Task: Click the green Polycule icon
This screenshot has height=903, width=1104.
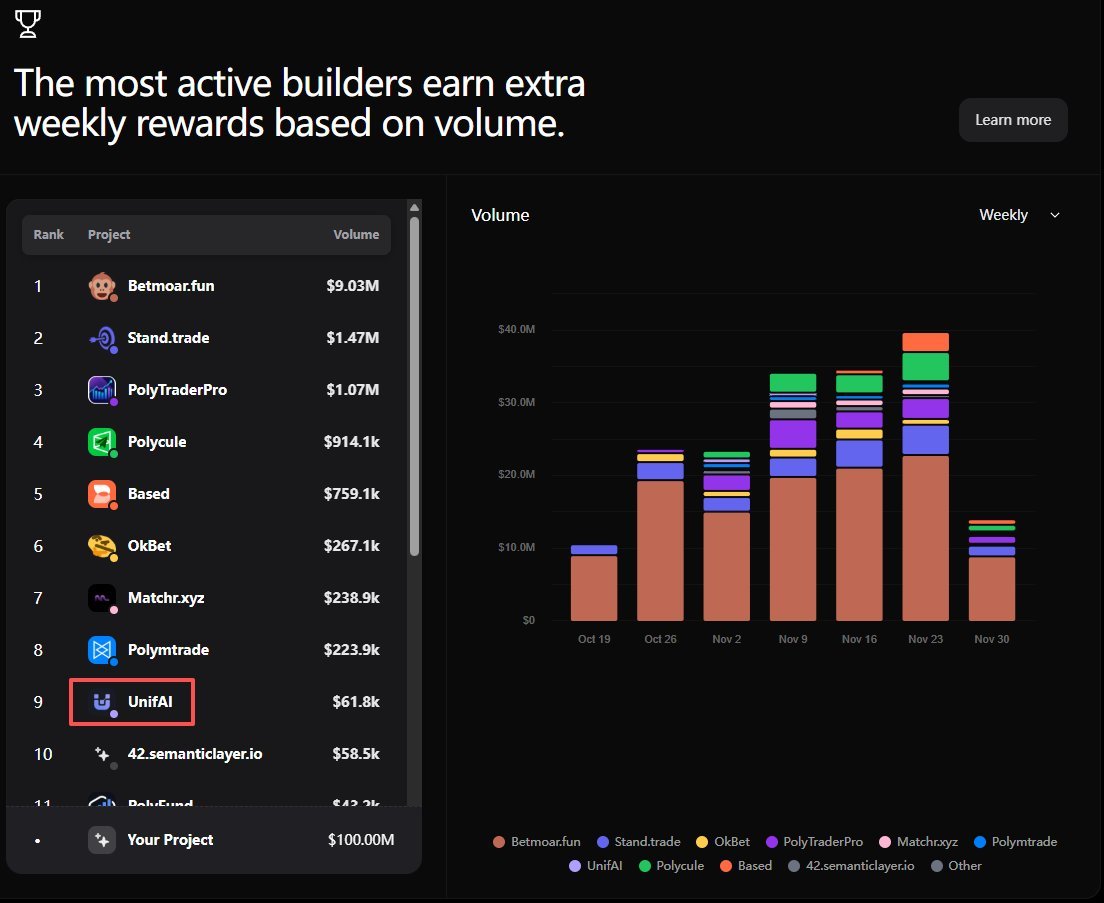Action: click(102, 442)
